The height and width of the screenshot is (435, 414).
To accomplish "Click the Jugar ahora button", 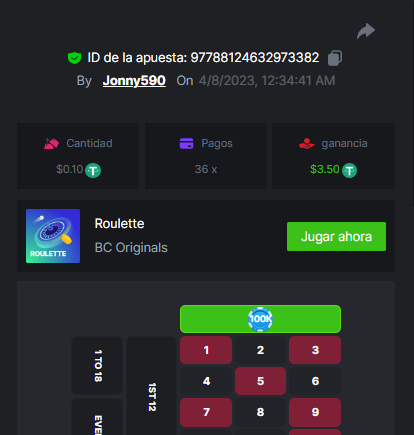I will coord(336,236).
